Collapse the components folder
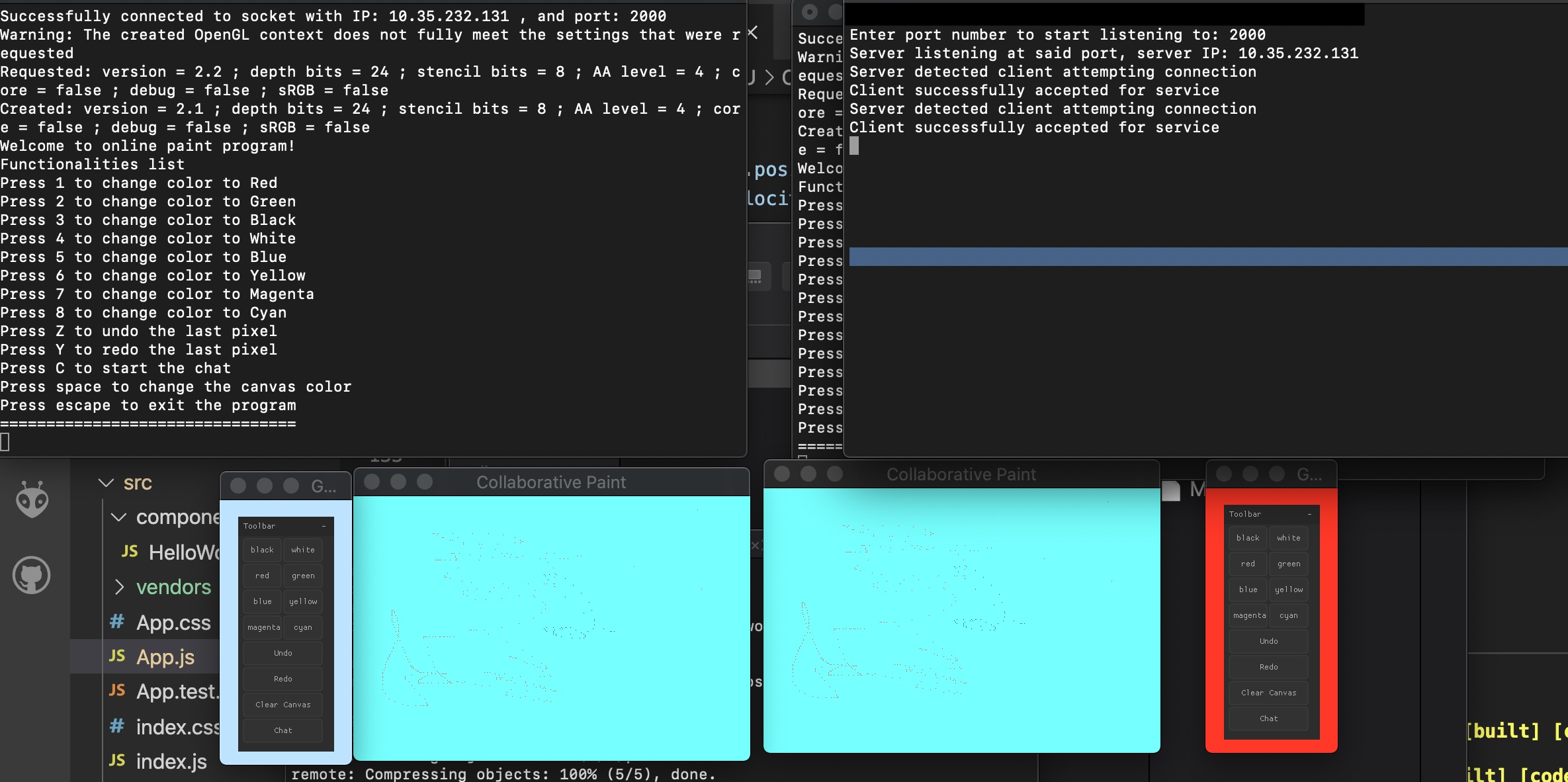This screenshot has height=782, width=1568. 118,517
